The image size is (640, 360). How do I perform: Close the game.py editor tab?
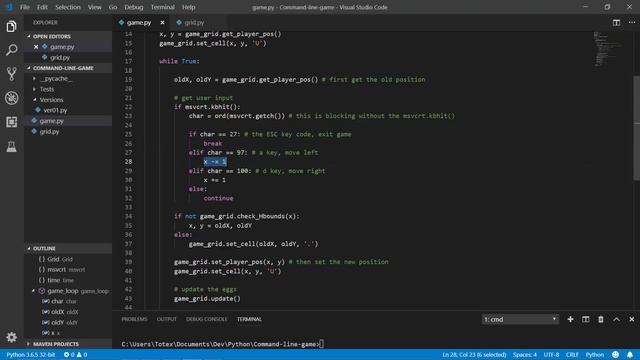pos(162,22)
